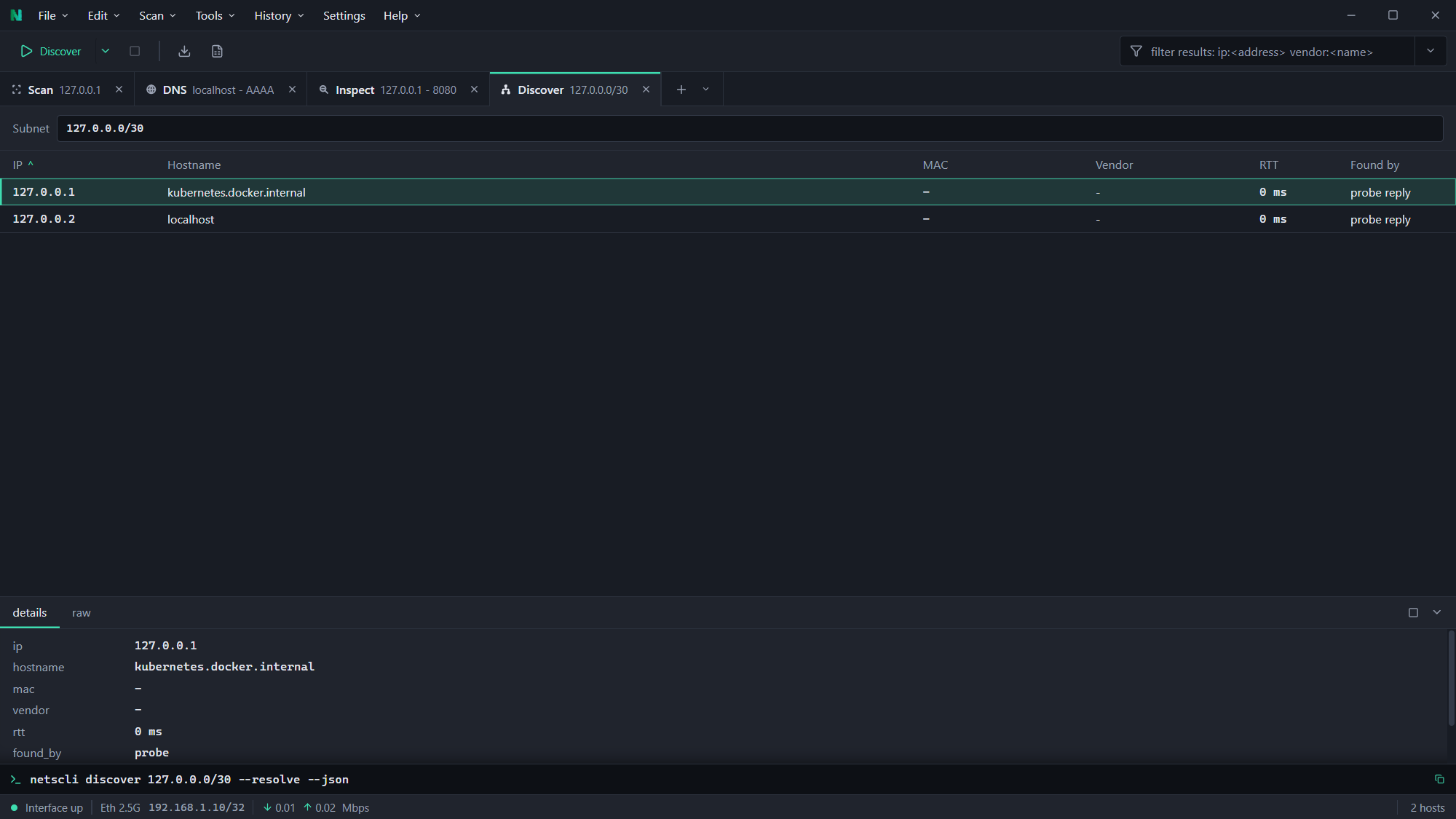Image resolution: width=1456 pixels, height=819 pixels.
Task: Sort by the Hostname column header
Action: pyautogui.click(x=194, y=165)
